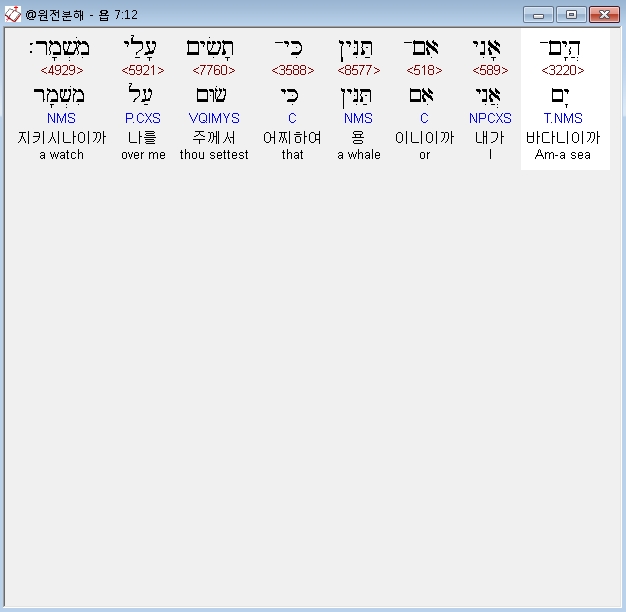Click the Hebrew text word above <3588>
The height and width of the screenshot is (612, 626).
pos(289,48)
